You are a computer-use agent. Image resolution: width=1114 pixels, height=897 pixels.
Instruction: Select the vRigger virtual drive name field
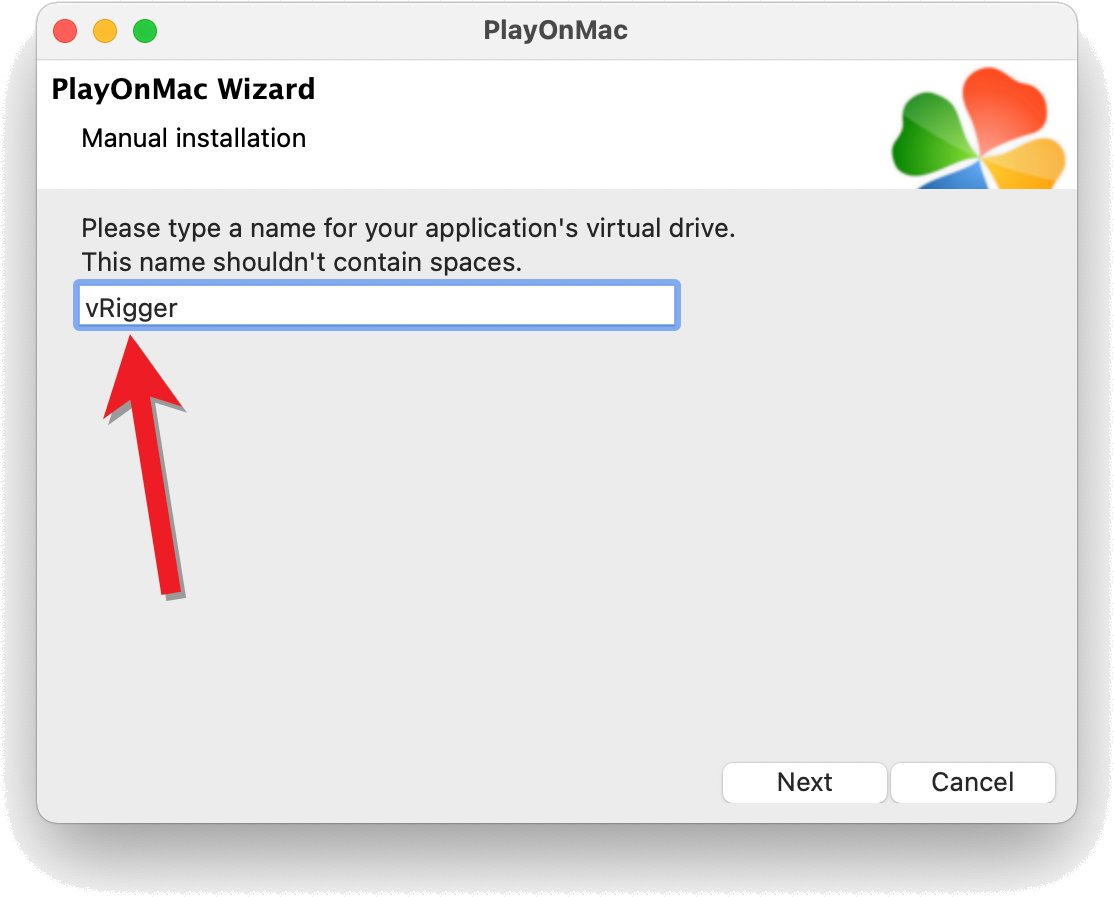pos(376,305)
